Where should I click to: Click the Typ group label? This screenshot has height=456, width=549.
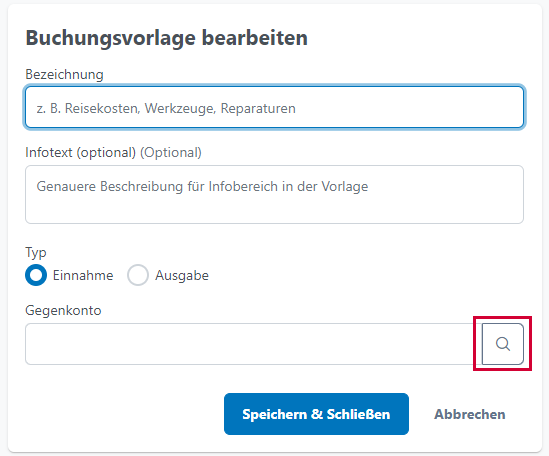(x=36, y=253)
